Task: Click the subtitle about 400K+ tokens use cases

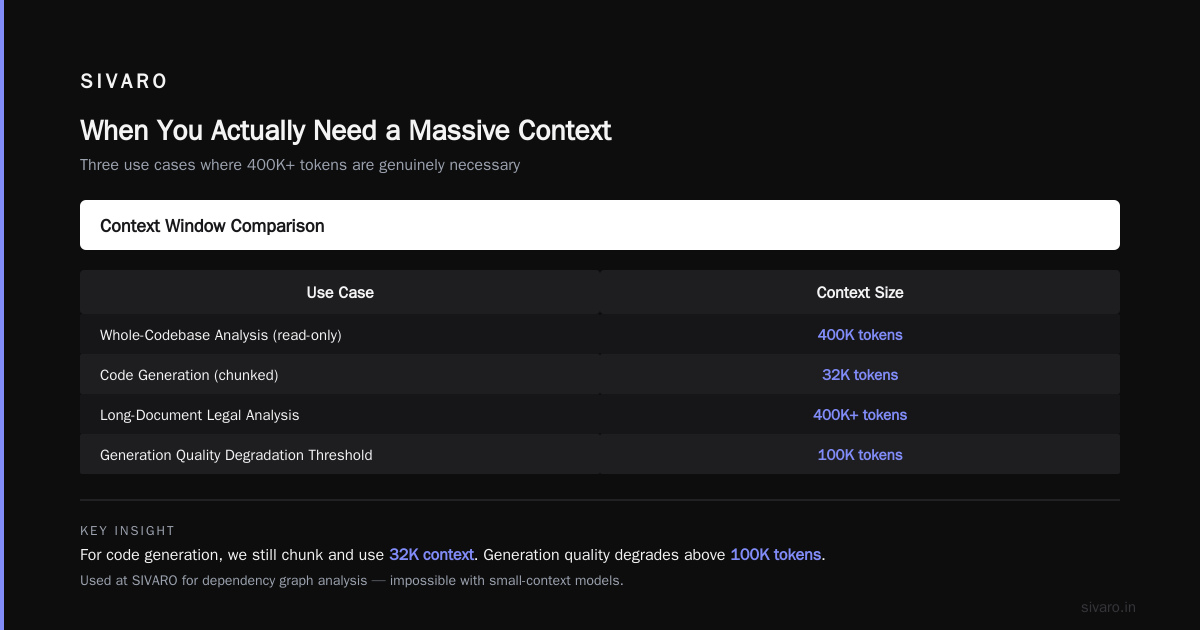Action: point(300,165)
